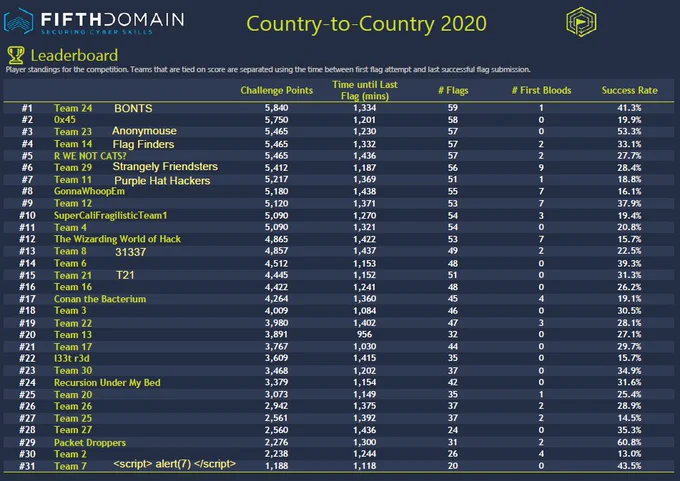Select Team 22 row name
680x481 pixels.
[x=73, y=323]
